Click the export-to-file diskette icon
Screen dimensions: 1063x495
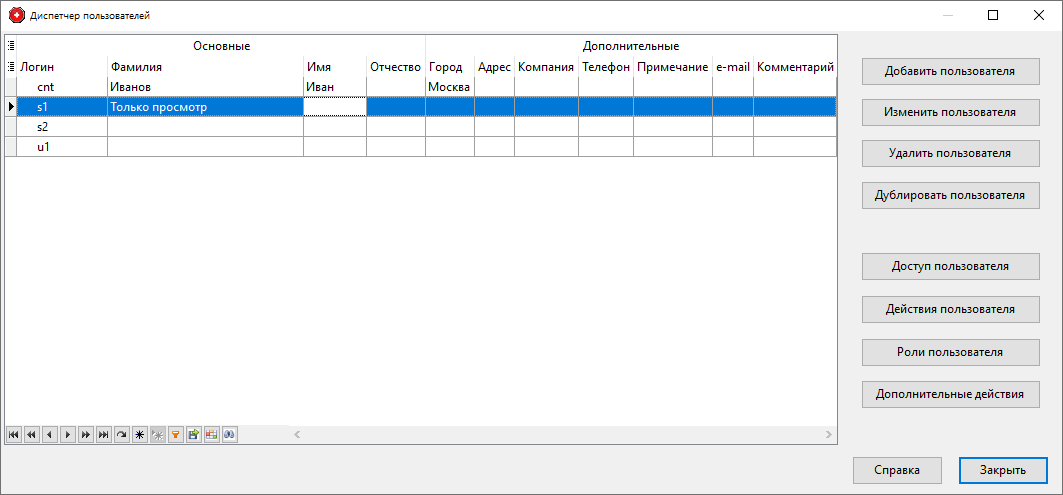pos(194,435)
